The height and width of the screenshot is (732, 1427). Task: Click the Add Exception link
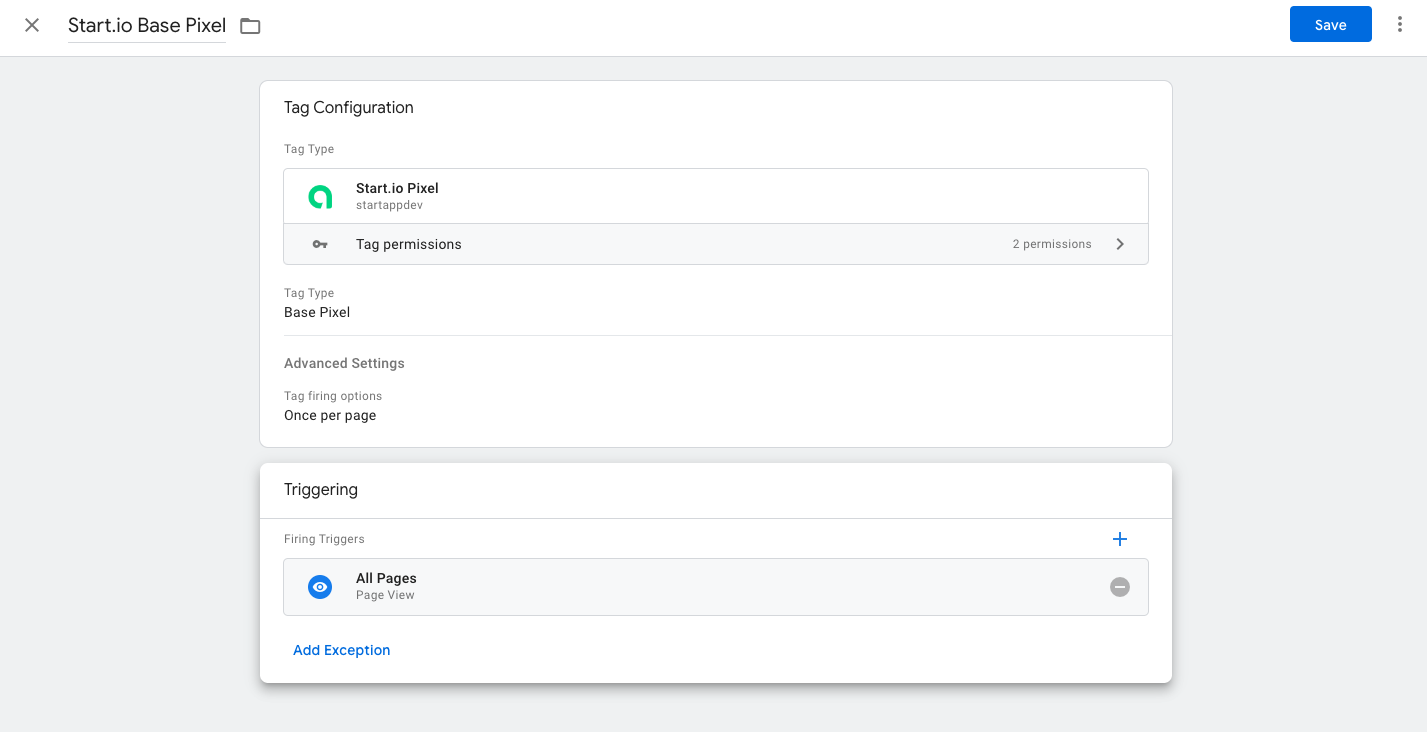point(342,650)
